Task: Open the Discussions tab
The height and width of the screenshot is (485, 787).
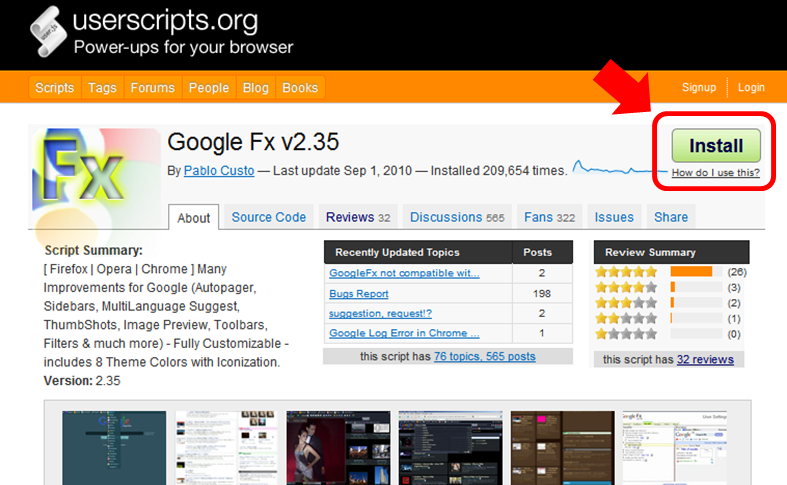Action: (x=457, y=217)
